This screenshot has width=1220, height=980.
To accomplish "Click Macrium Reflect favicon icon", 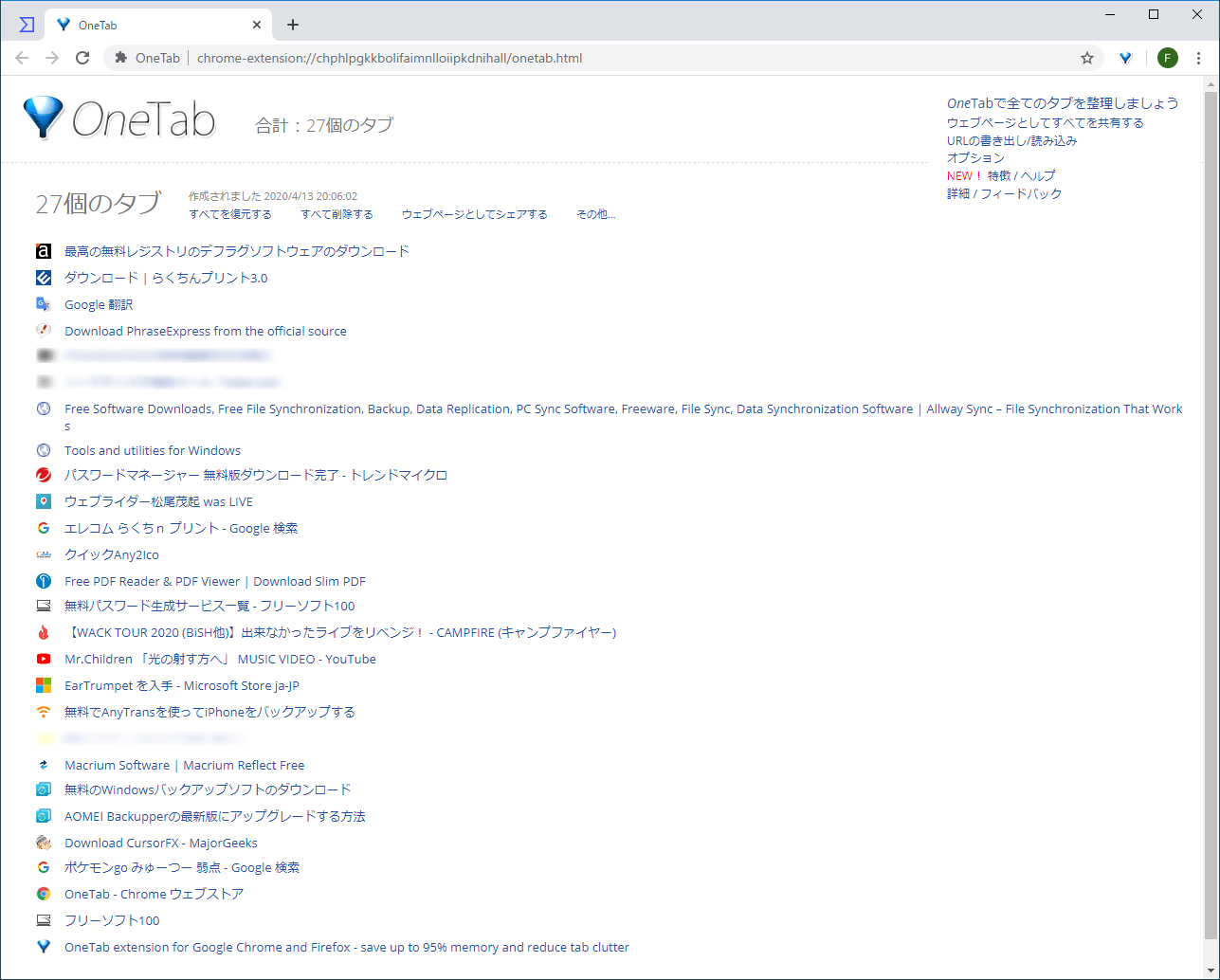I will point(44,765).
